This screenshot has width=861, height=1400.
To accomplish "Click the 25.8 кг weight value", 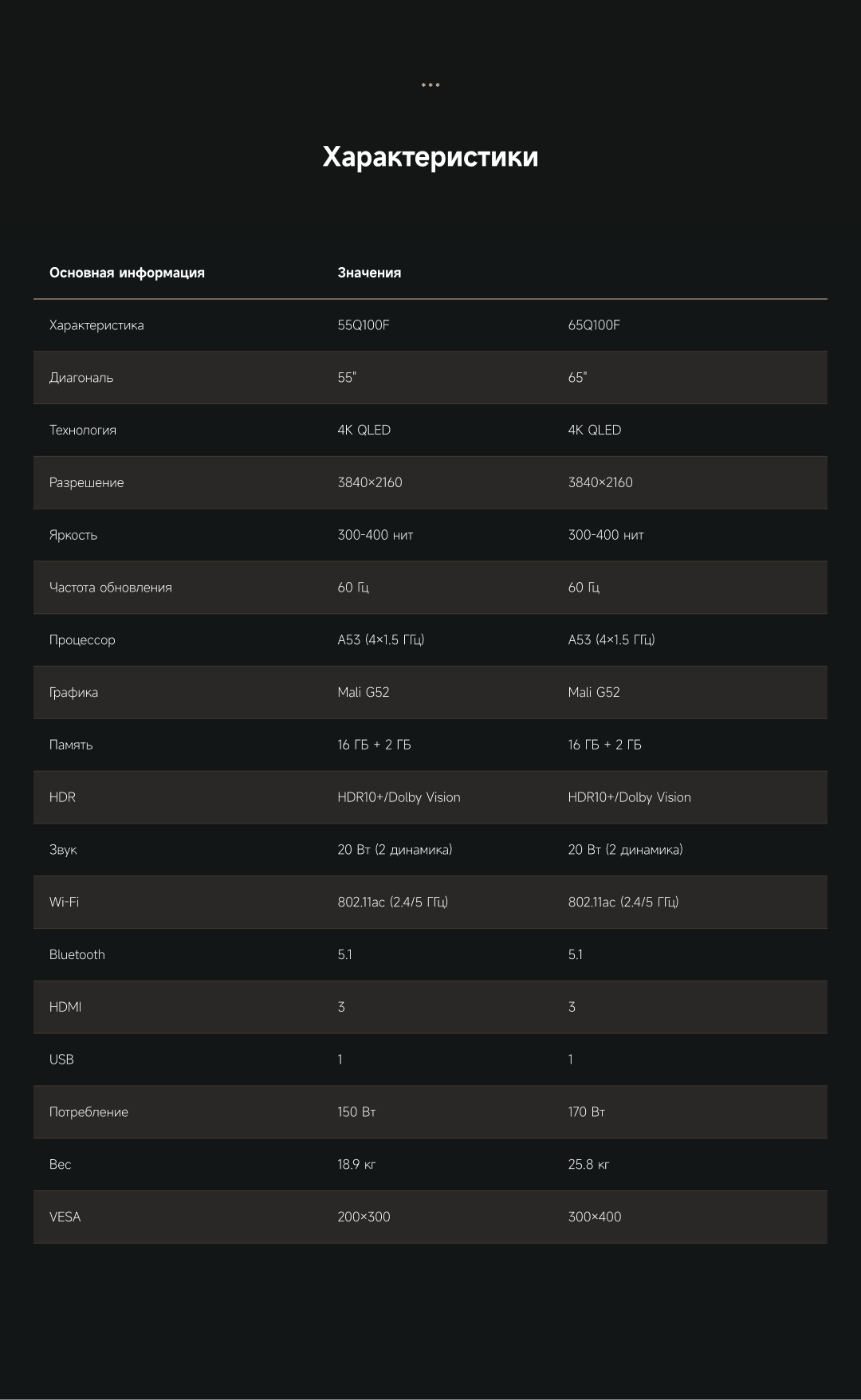I will (x=588, y=1165).
